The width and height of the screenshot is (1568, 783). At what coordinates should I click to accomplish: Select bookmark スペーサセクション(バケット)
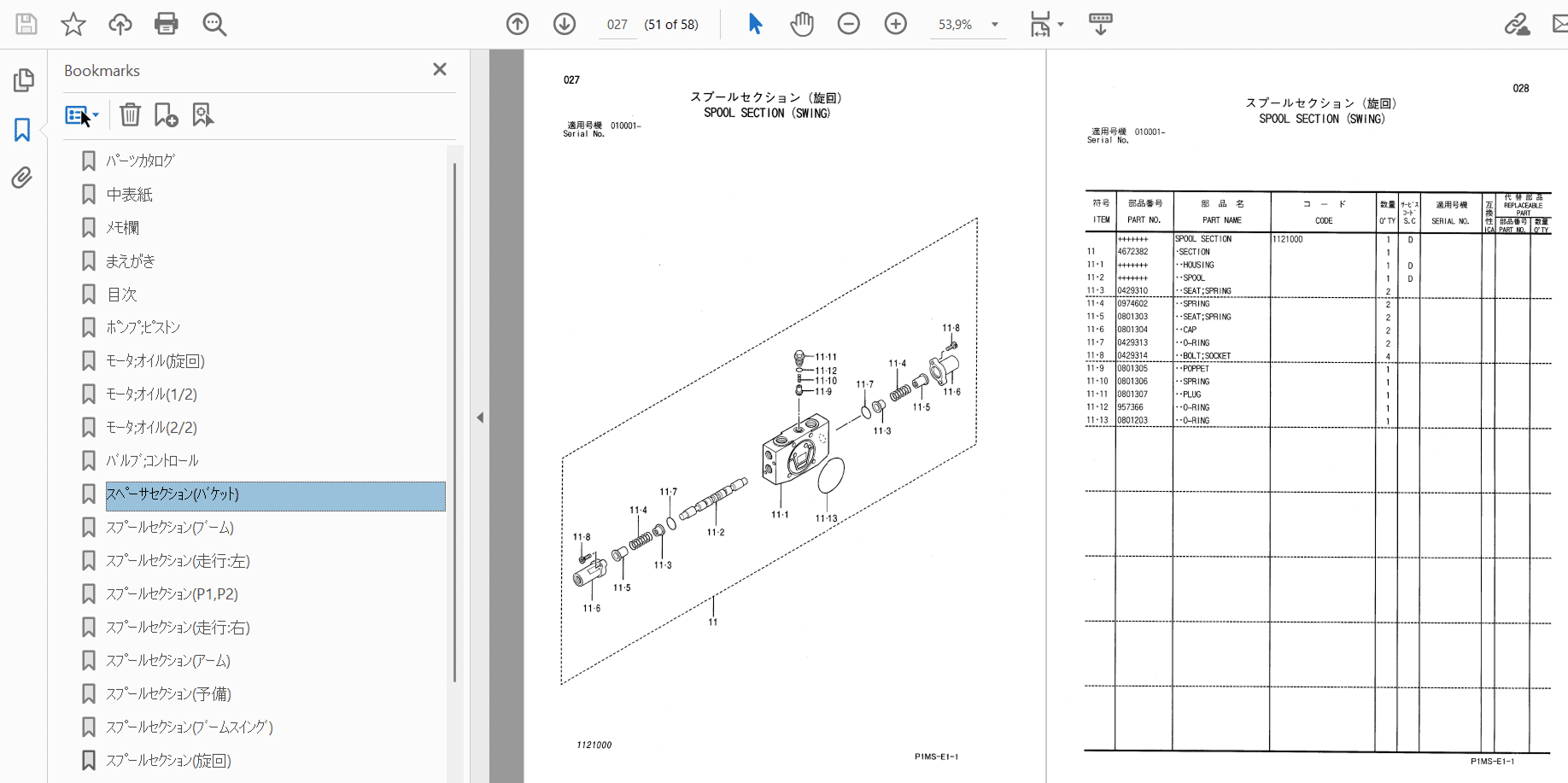pos(275,496)
